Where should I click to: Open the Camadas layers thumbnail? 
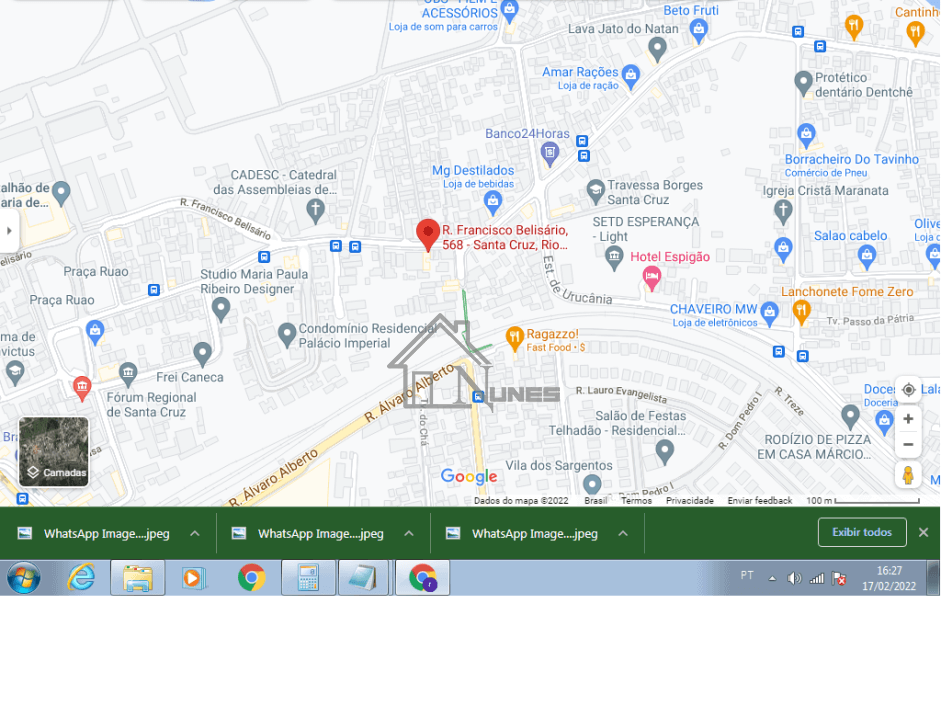pos(54,451)
